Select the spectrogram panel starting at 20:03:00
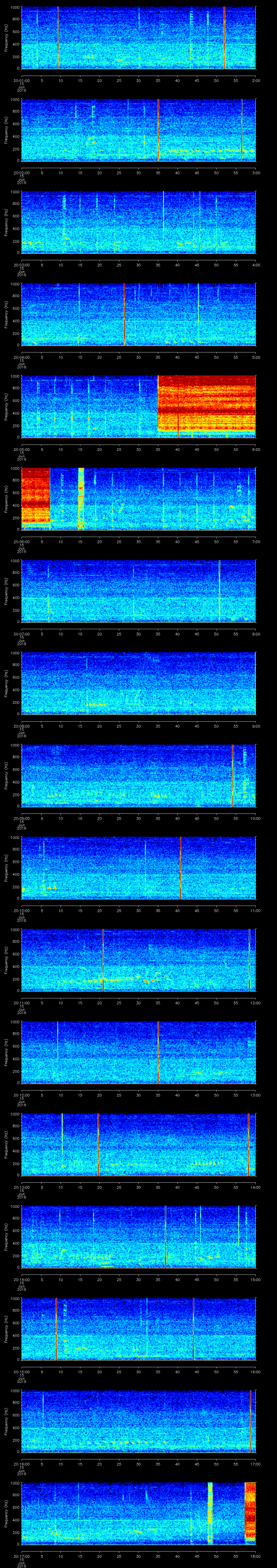Image resolution: width=277 pixels, height=1568 pixels. (138, 222)
